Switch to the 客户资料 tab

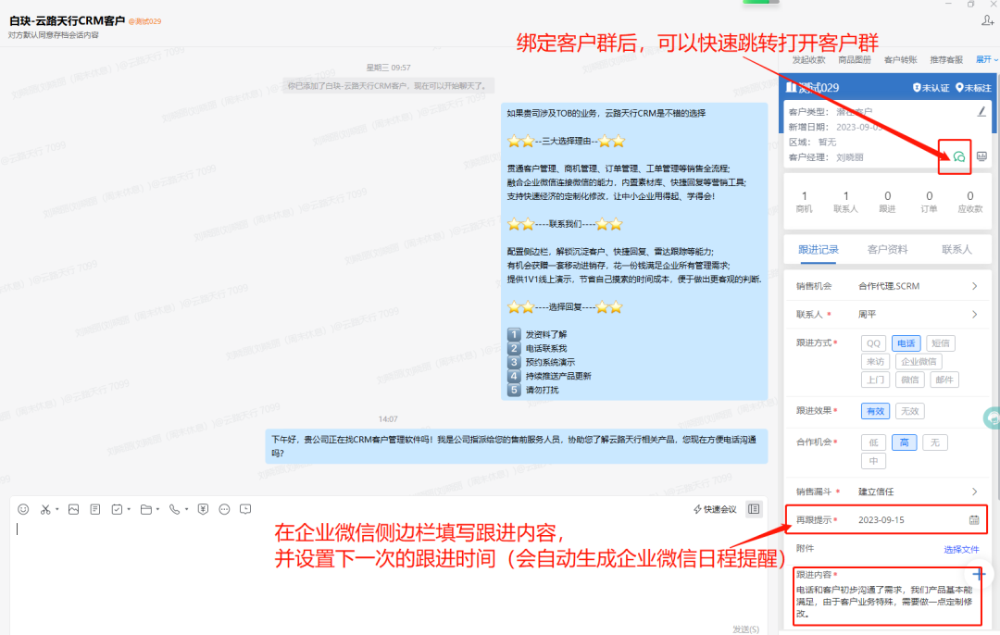887,249
